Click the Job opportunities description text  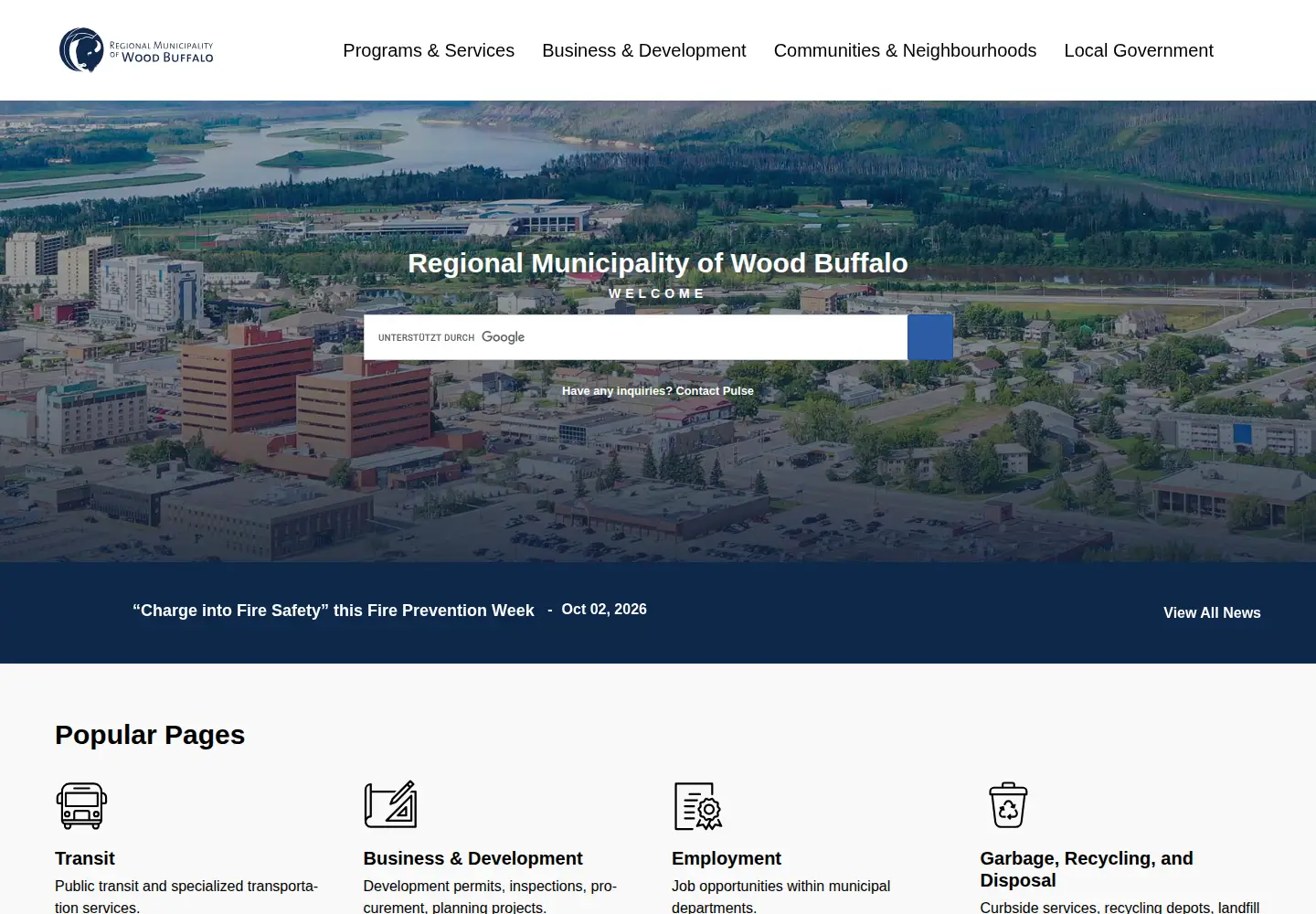coord(780,897)
